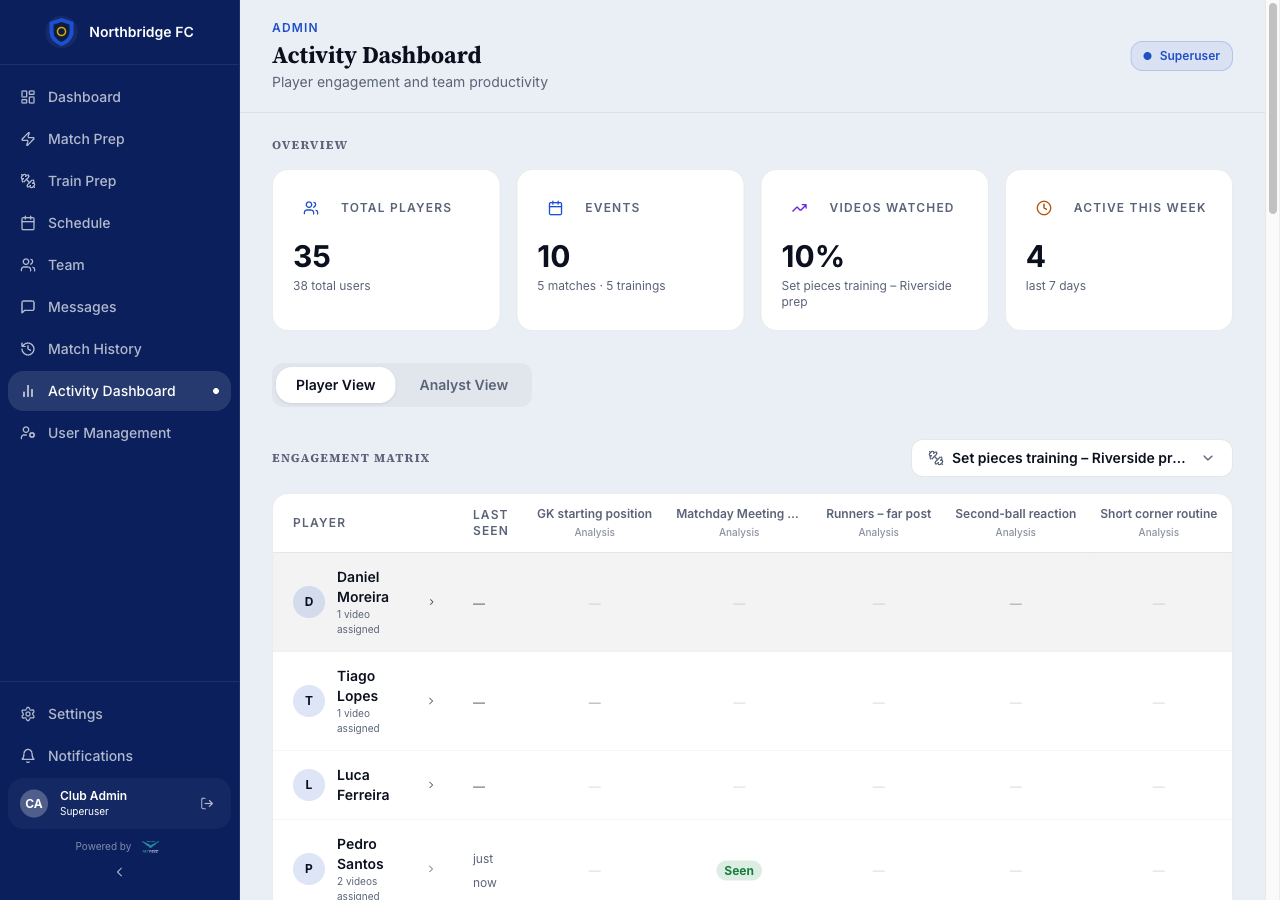The width and height of the screenshot is (1280, 900).
Task: Click the Notifications bell icon
Action: (28, 756)
